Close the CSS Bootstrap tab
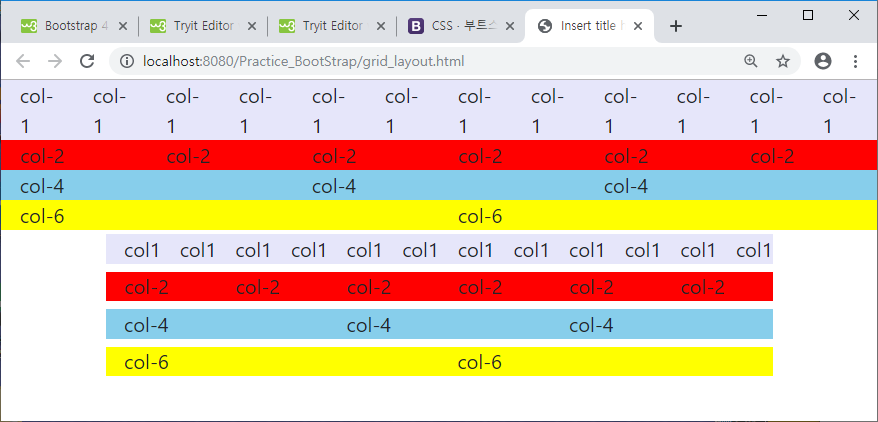Screen dimensions: 878x422 pyautogui.click(x=510, y=26)
